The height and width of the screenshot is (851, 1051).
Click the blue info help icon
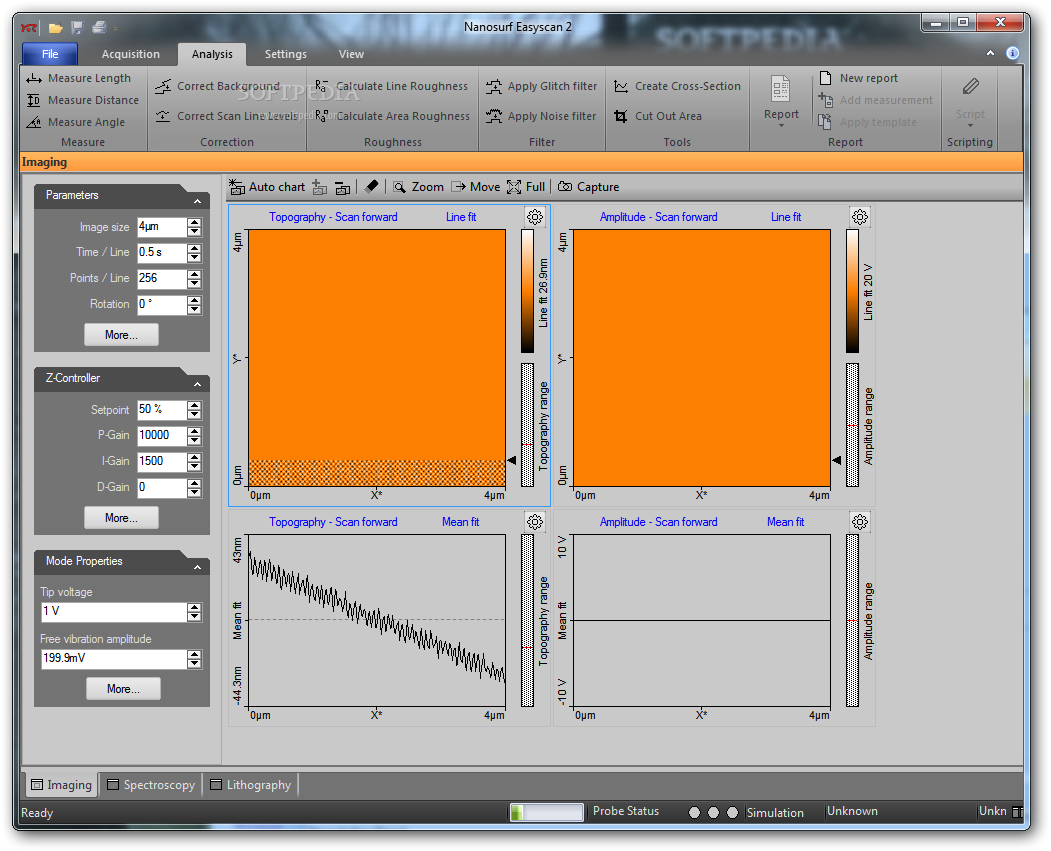pos(1013,53)
